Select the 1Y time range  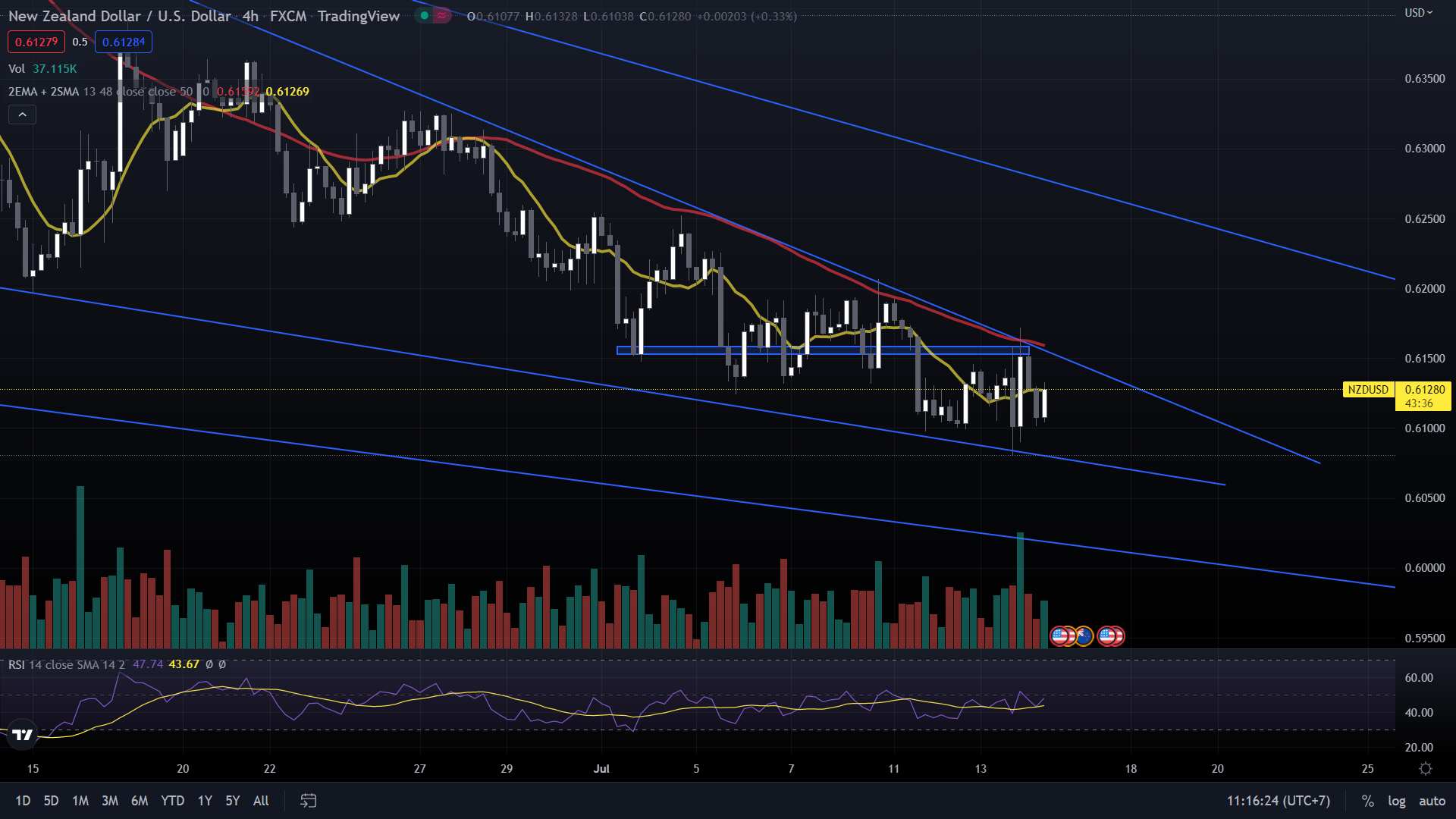click(x=205, y=801)
